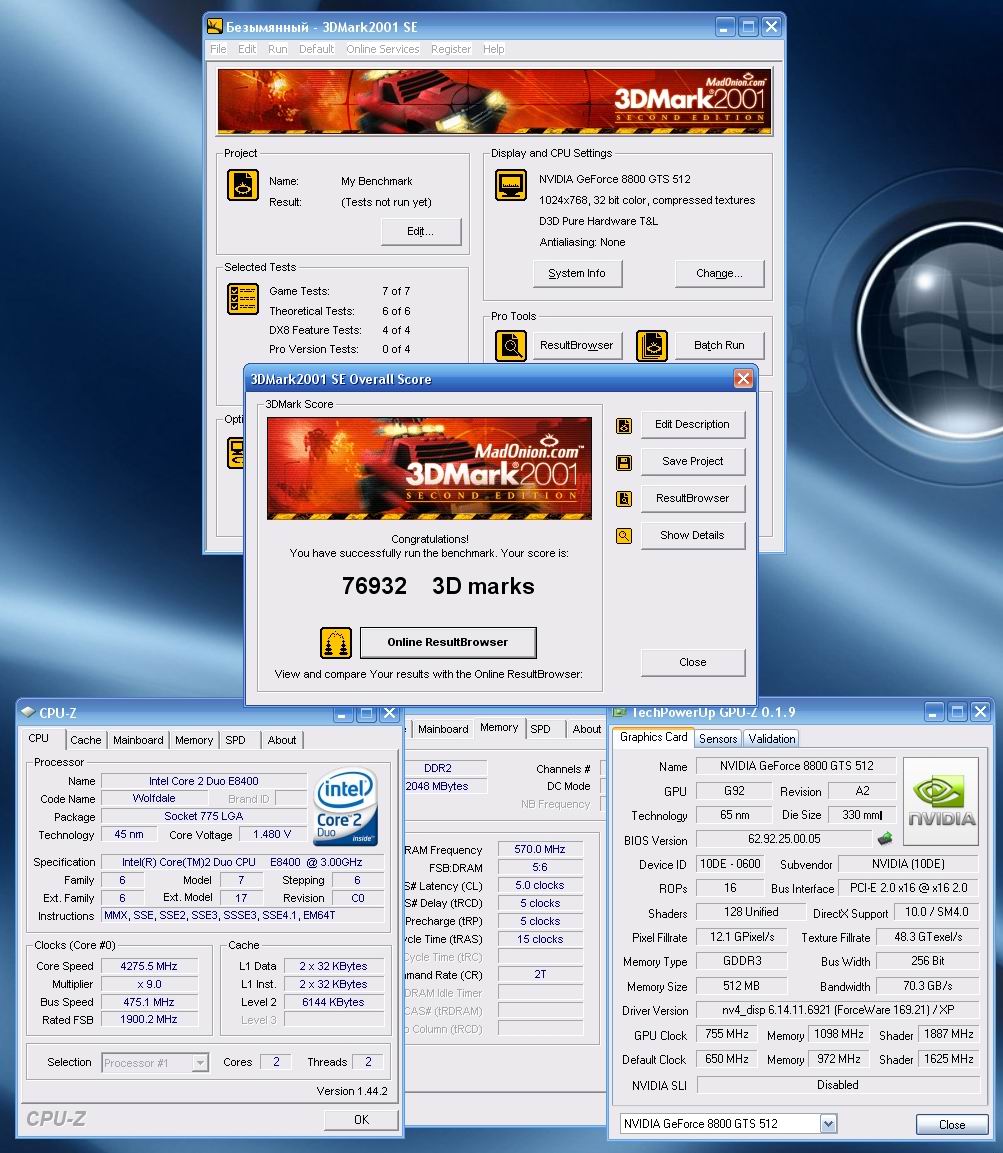Click the GPU-Z title bar app icon
The height and width of the screenshot is (1153, 1003).
pyautogui.click(x=620, y=712)
